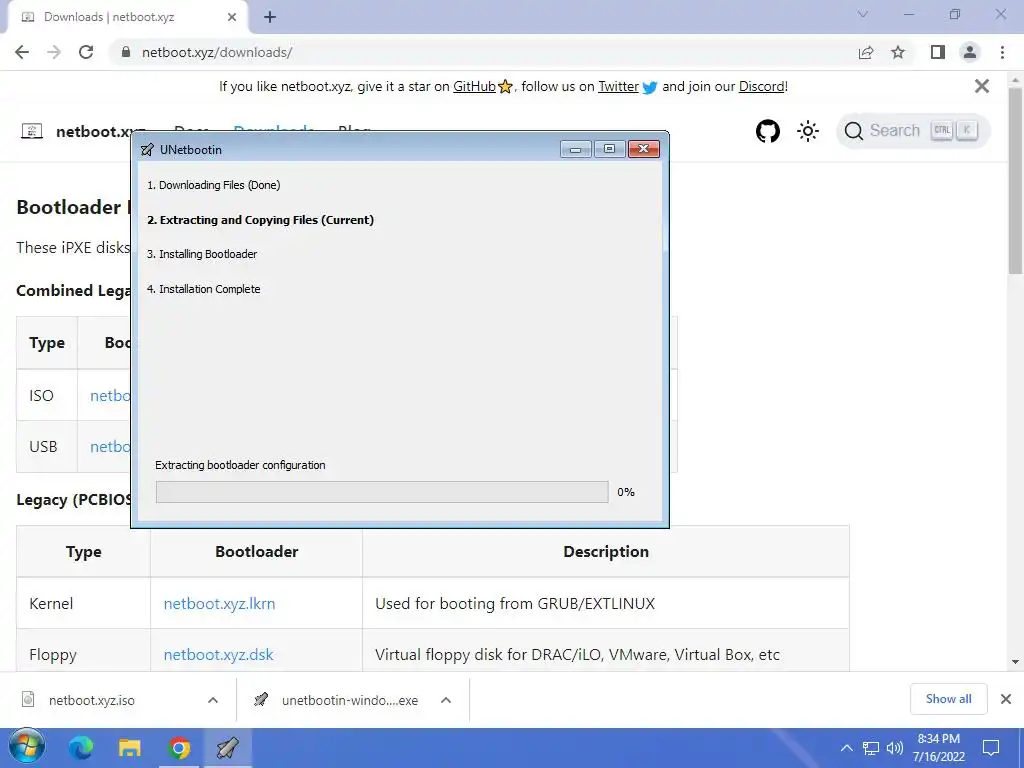Click "1. Downloading Files (Done)" step
The image size is (1024, 768).
214,185
